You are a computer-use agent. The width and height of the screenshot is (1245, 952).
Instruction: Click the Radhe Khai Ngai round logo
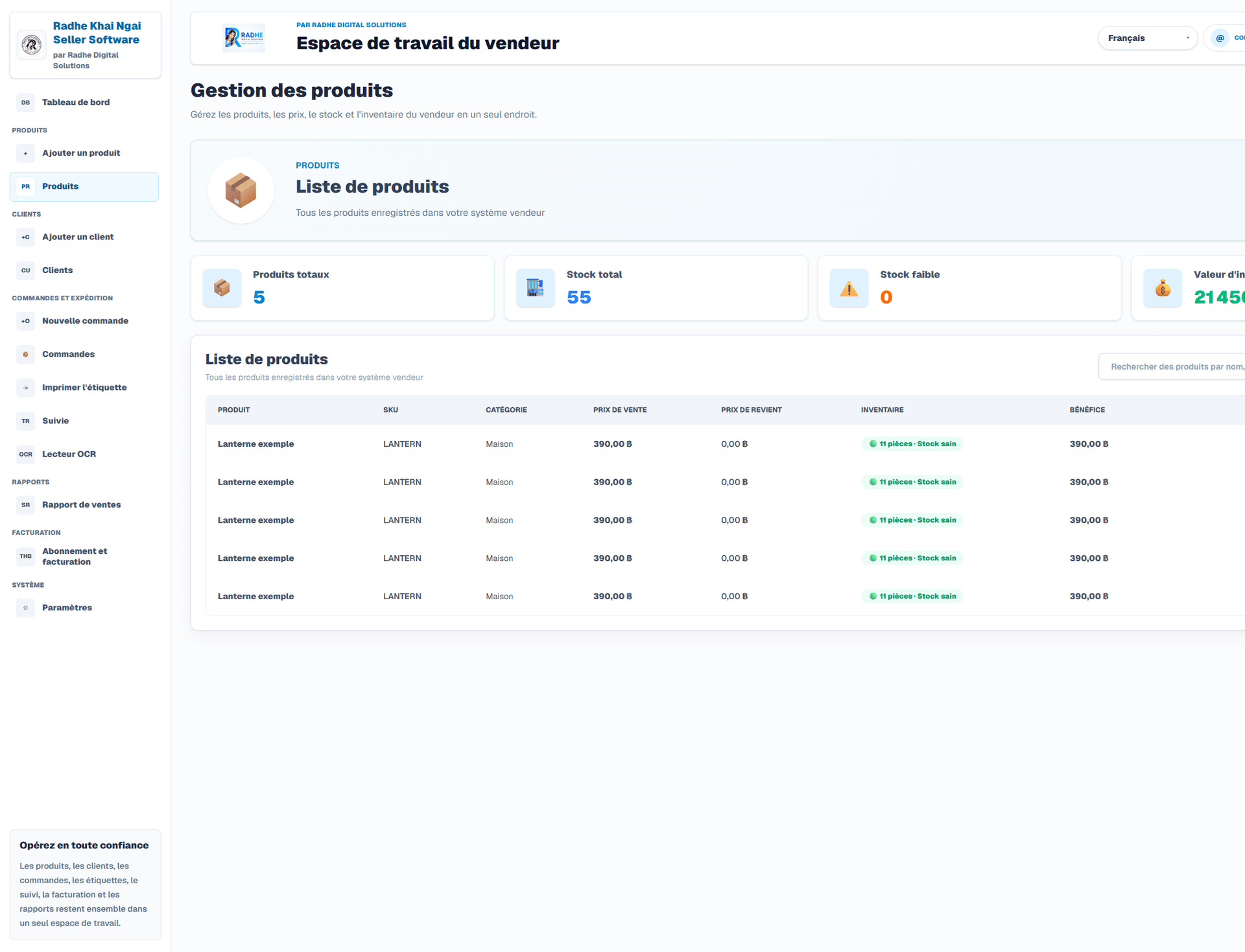pyautogui.click(x=31, y=45)
